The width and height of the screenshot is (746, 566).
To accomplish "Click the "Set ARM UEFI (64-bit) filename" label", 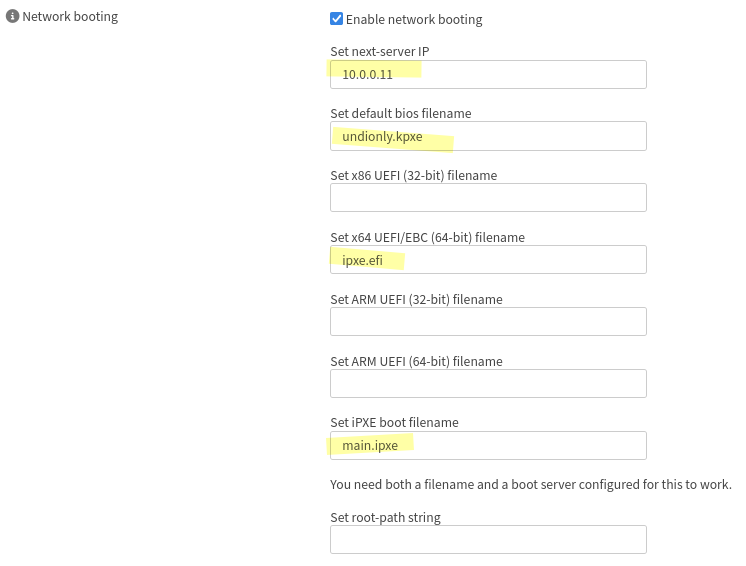I will click(416, 361).
